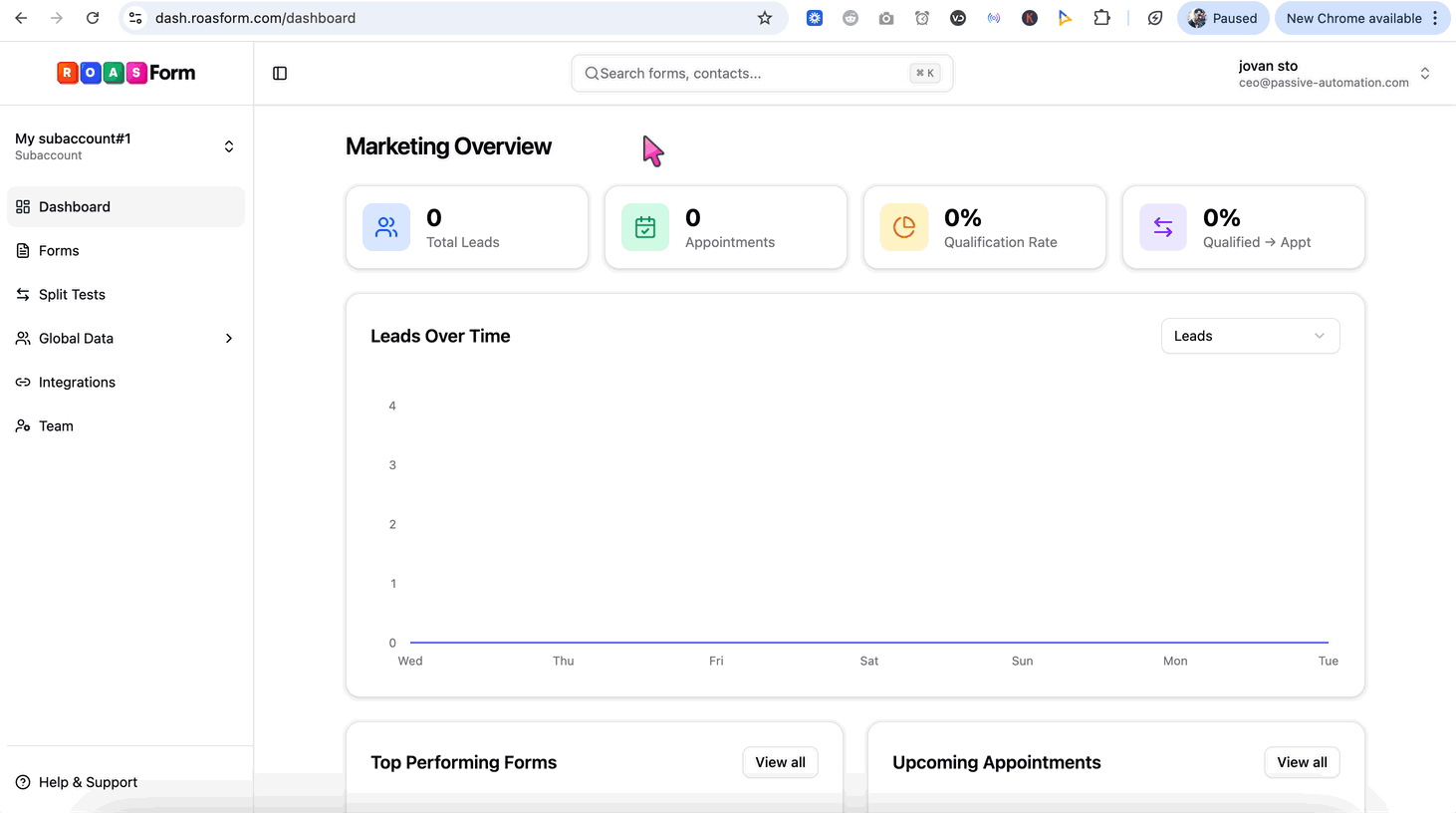1456x813 pixels.
Task: Open the Chrome extensions puzzle icon
Action: click(1101, 18)
